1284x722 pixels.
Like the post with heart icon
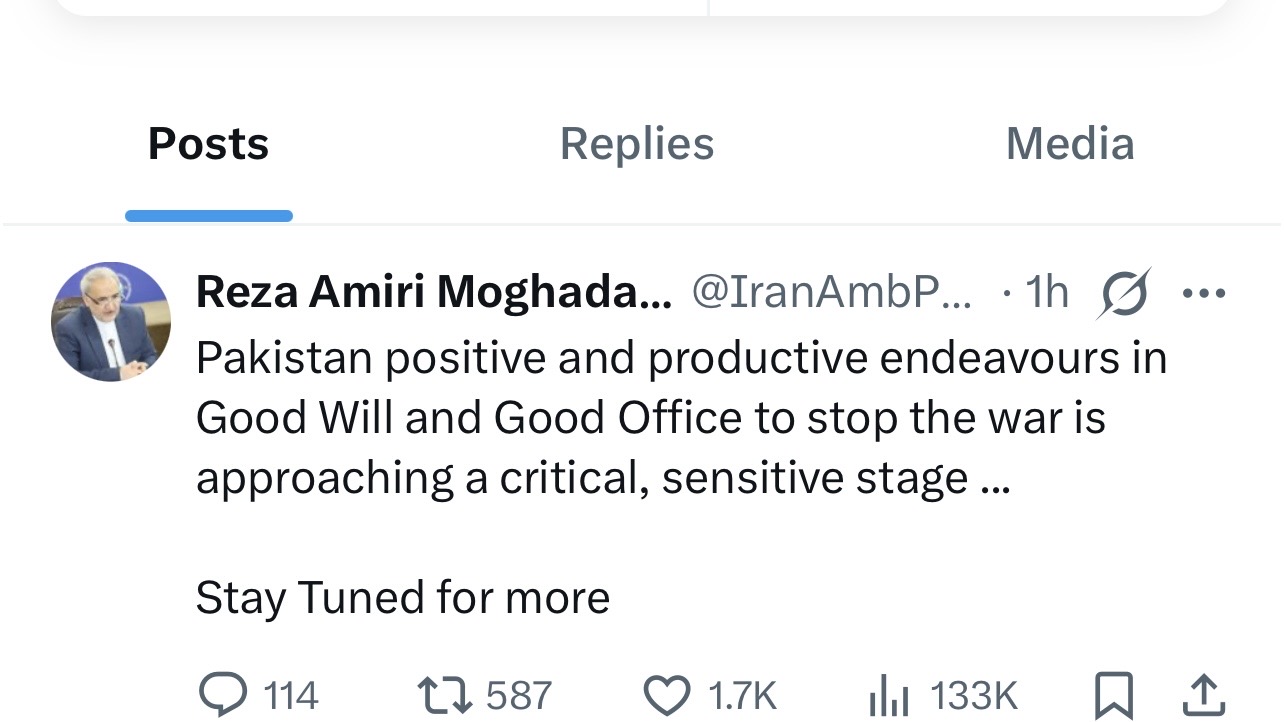click(x=666, y=693)
